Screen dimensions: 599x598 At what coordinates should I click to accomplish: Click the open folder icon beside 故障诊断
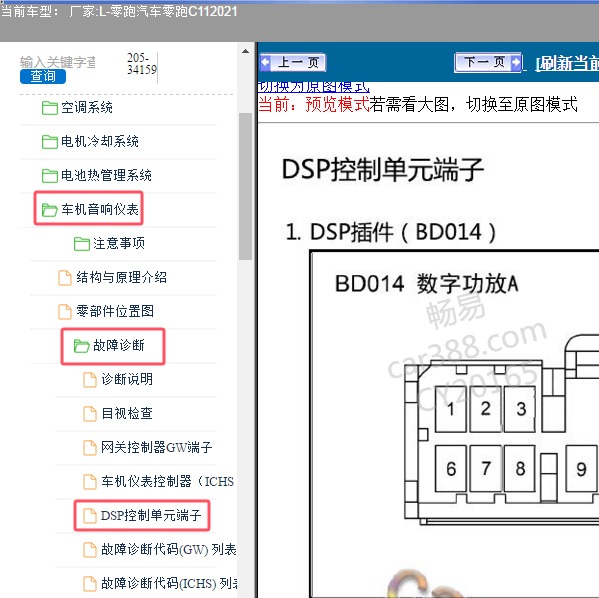(x=82, y=346)
